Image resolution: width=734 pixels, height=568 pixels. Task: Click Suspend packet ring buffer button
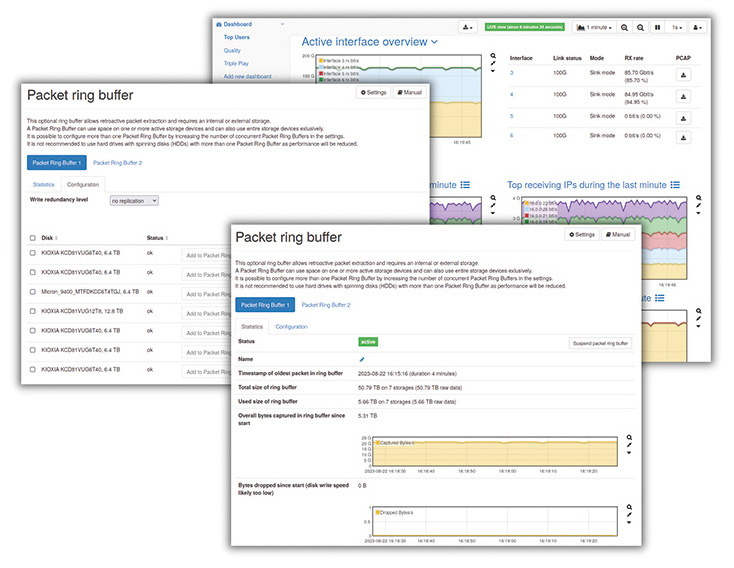click(x=600, y=343)
